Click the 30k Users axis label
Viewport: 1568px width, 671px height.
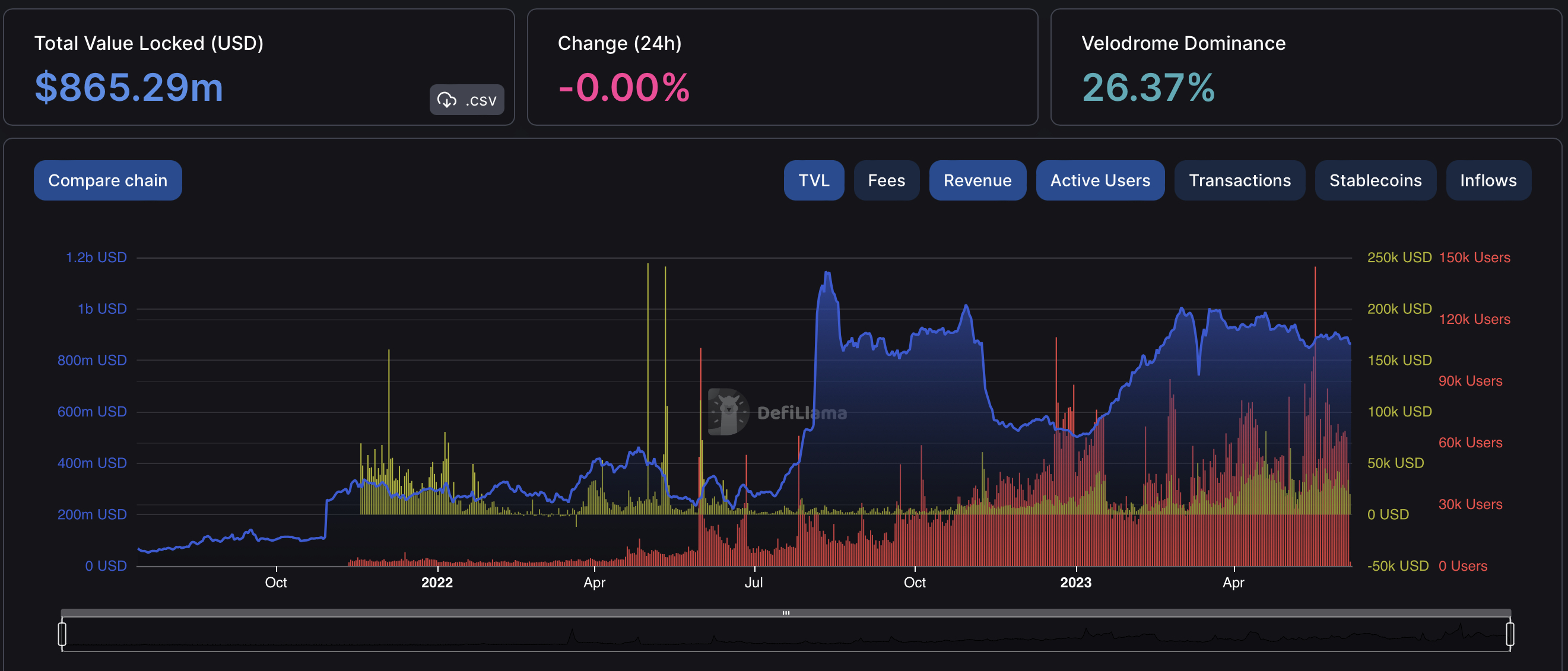(x=1470, y=504)
